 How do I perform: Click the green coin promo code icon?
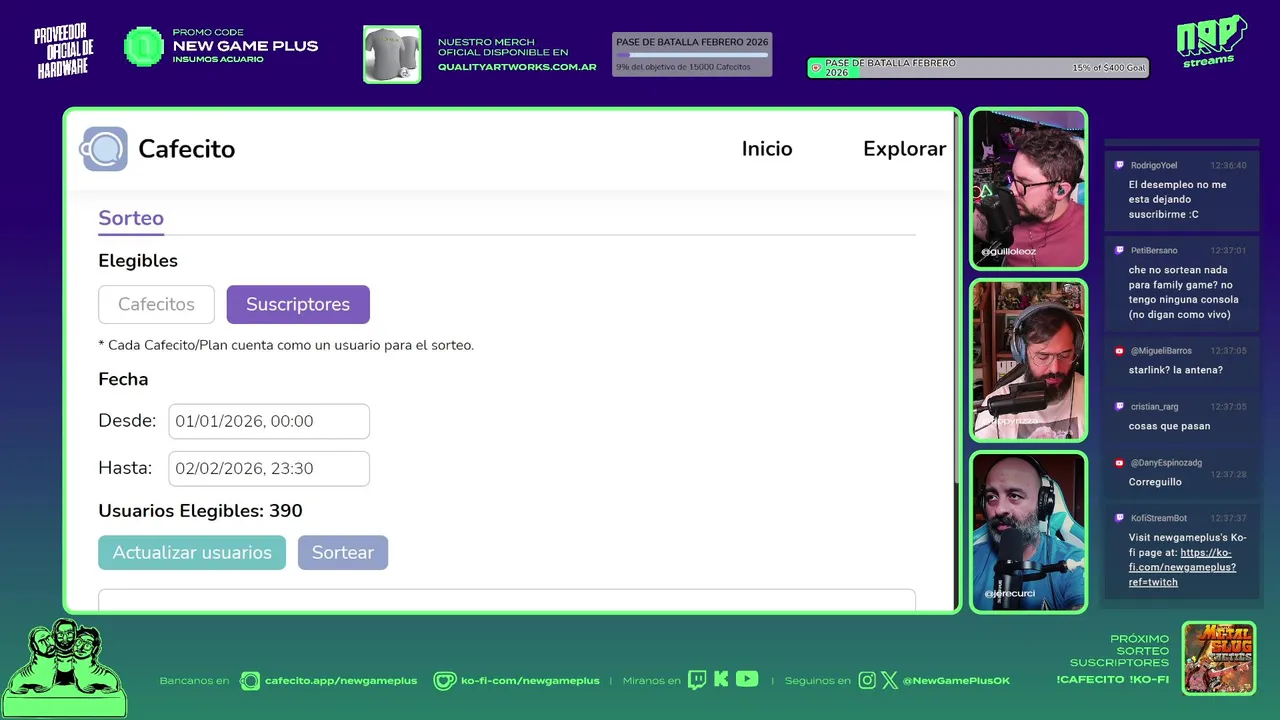click(x=144, y=47)
